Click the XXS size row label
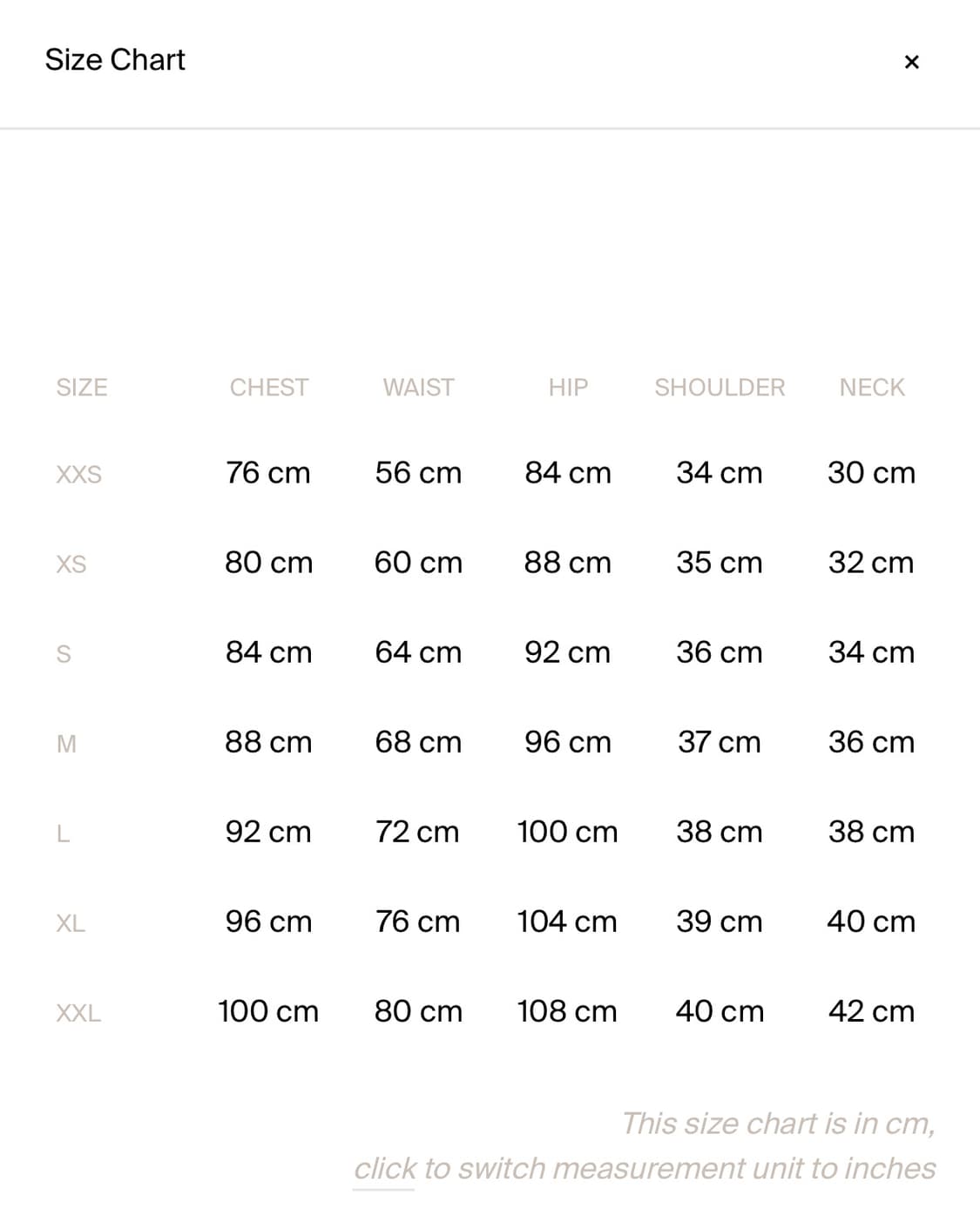 (x=79, y=475)
